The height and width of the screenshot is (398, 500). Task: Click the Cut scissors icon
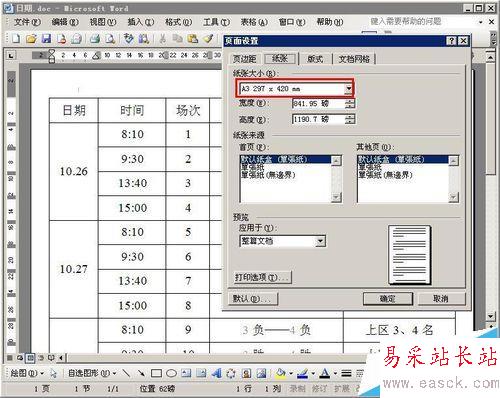[x=162, y=39]
